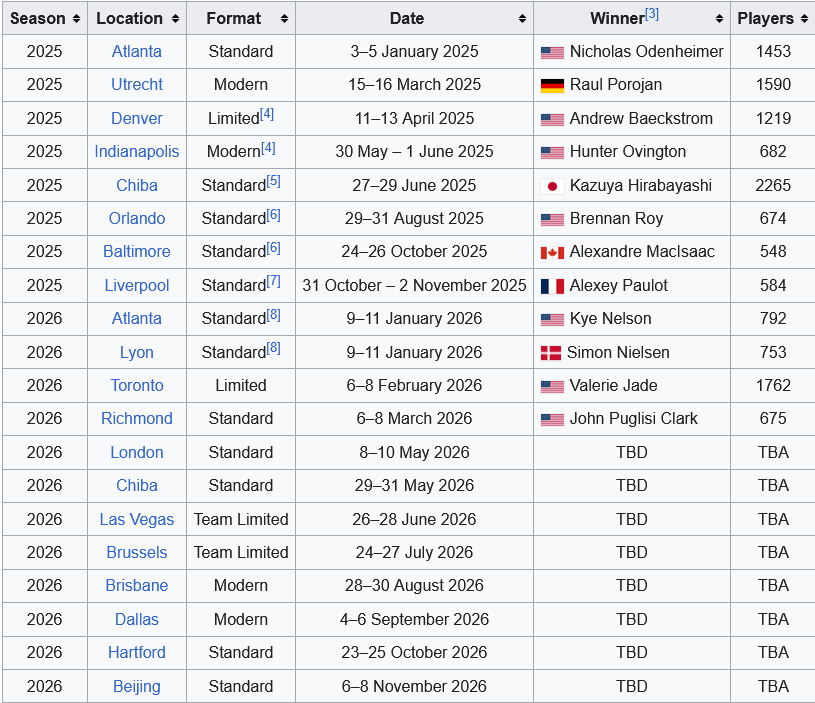Image resolution: width=815 pixels, height=703 pixels.
Task: Click the US flag beside John Puglisi Clark
Action: pos(552,420)
